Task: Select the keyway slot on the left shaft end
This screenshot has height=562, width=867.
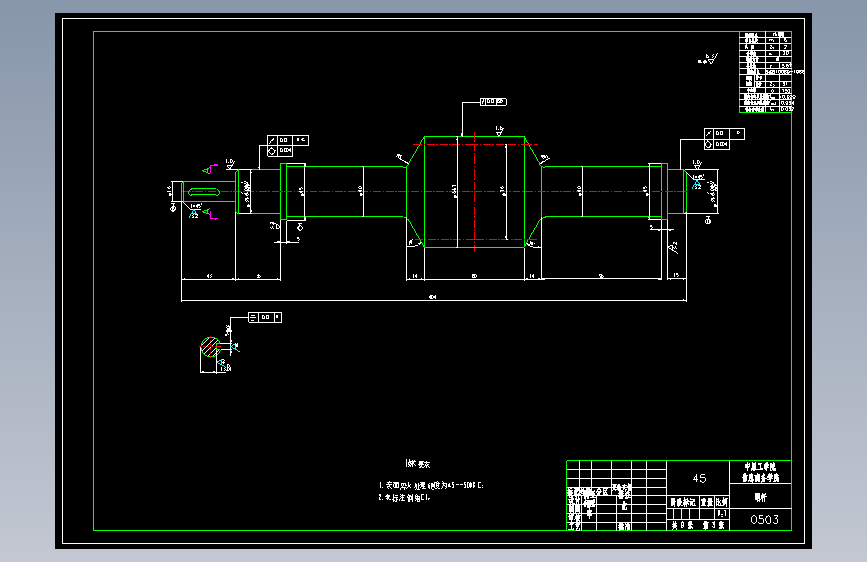Action: pyautogui.click(x=204, y=192)
